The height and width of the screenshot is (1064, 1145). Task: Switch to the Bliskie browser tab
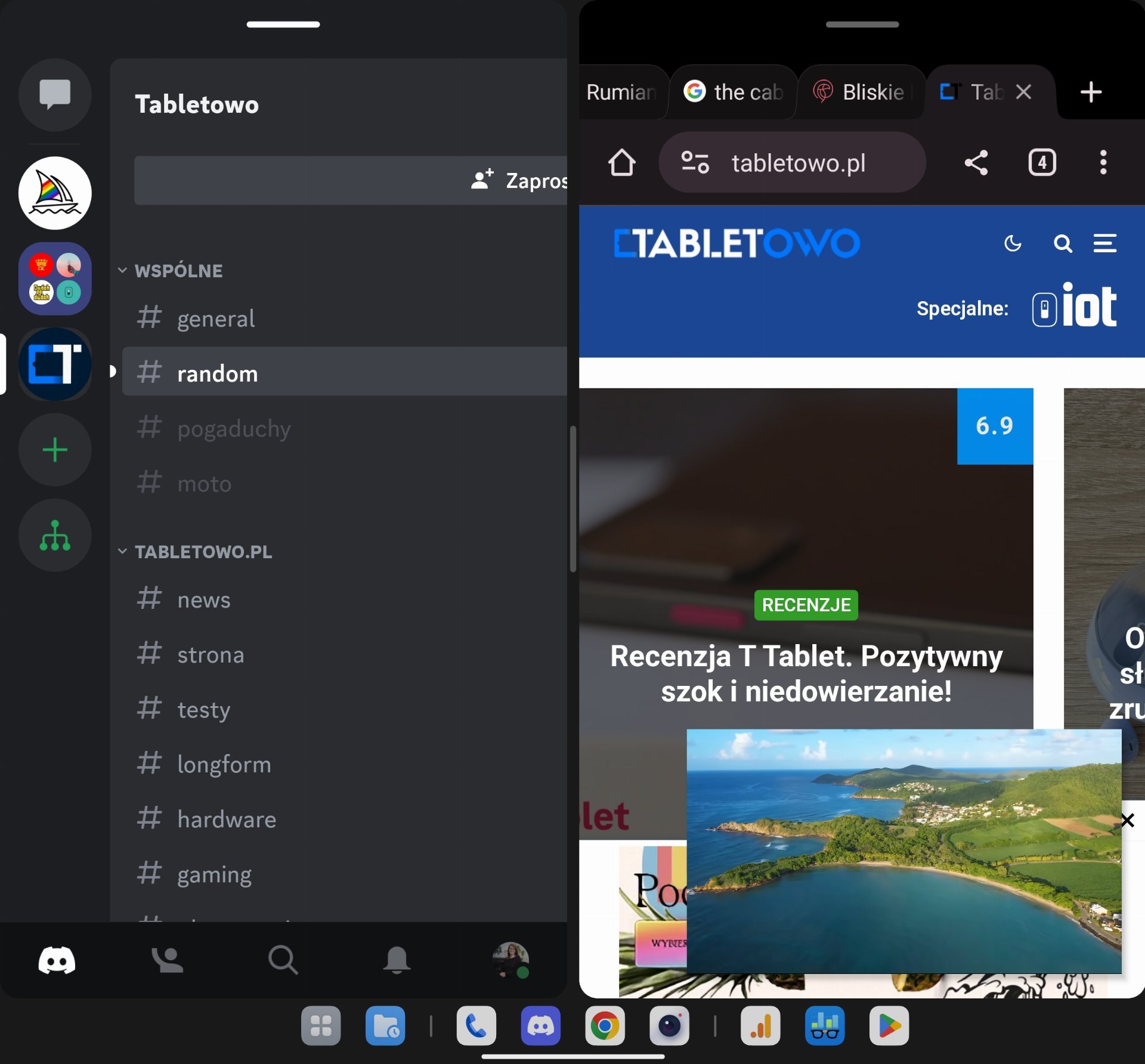862,92
